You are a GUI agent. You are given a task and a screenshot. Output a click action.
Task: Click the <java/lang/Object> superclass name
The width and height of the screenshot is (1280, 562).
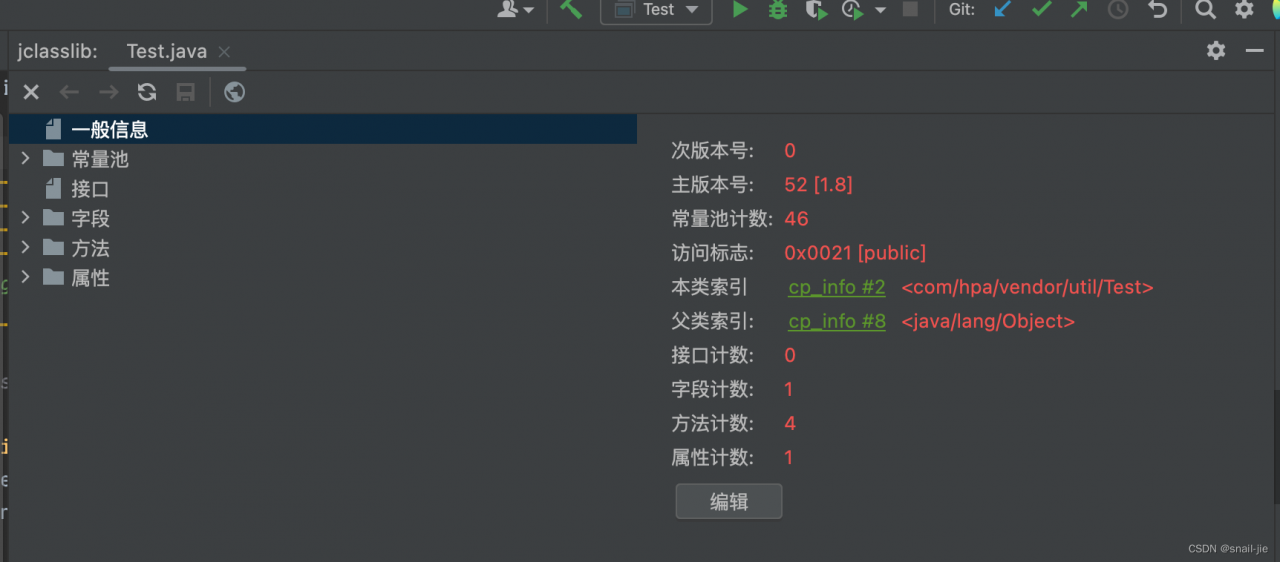tap(988, 321)
